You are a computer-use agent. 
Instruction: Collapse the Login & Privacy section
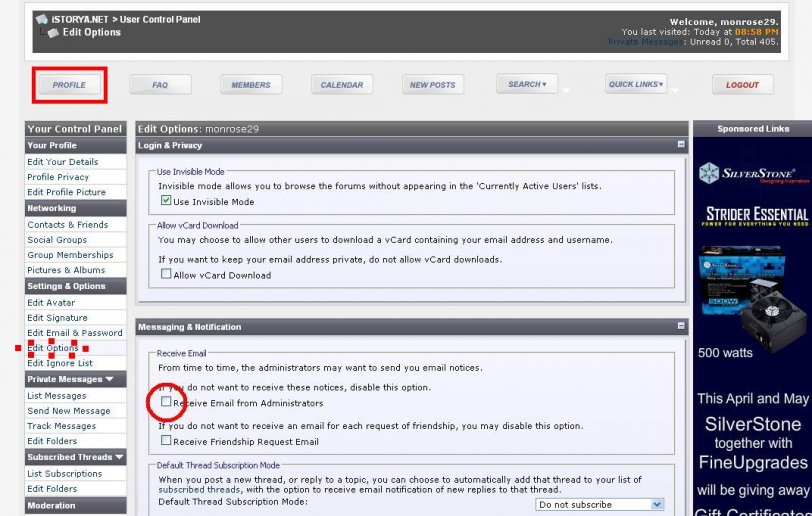681,145
